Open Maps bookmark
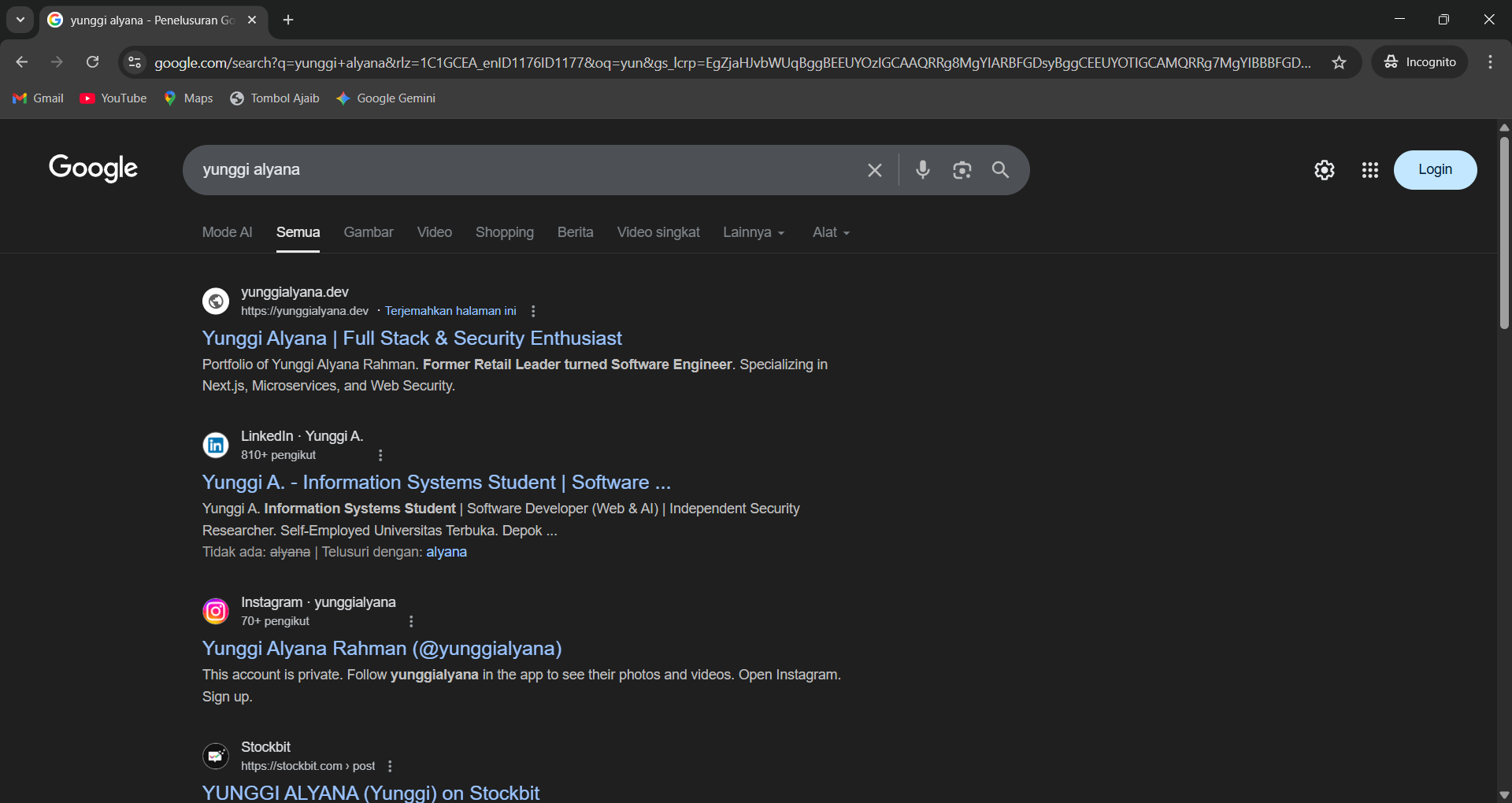This screenshot has width=1512, height=803. (x=188, y=98)
